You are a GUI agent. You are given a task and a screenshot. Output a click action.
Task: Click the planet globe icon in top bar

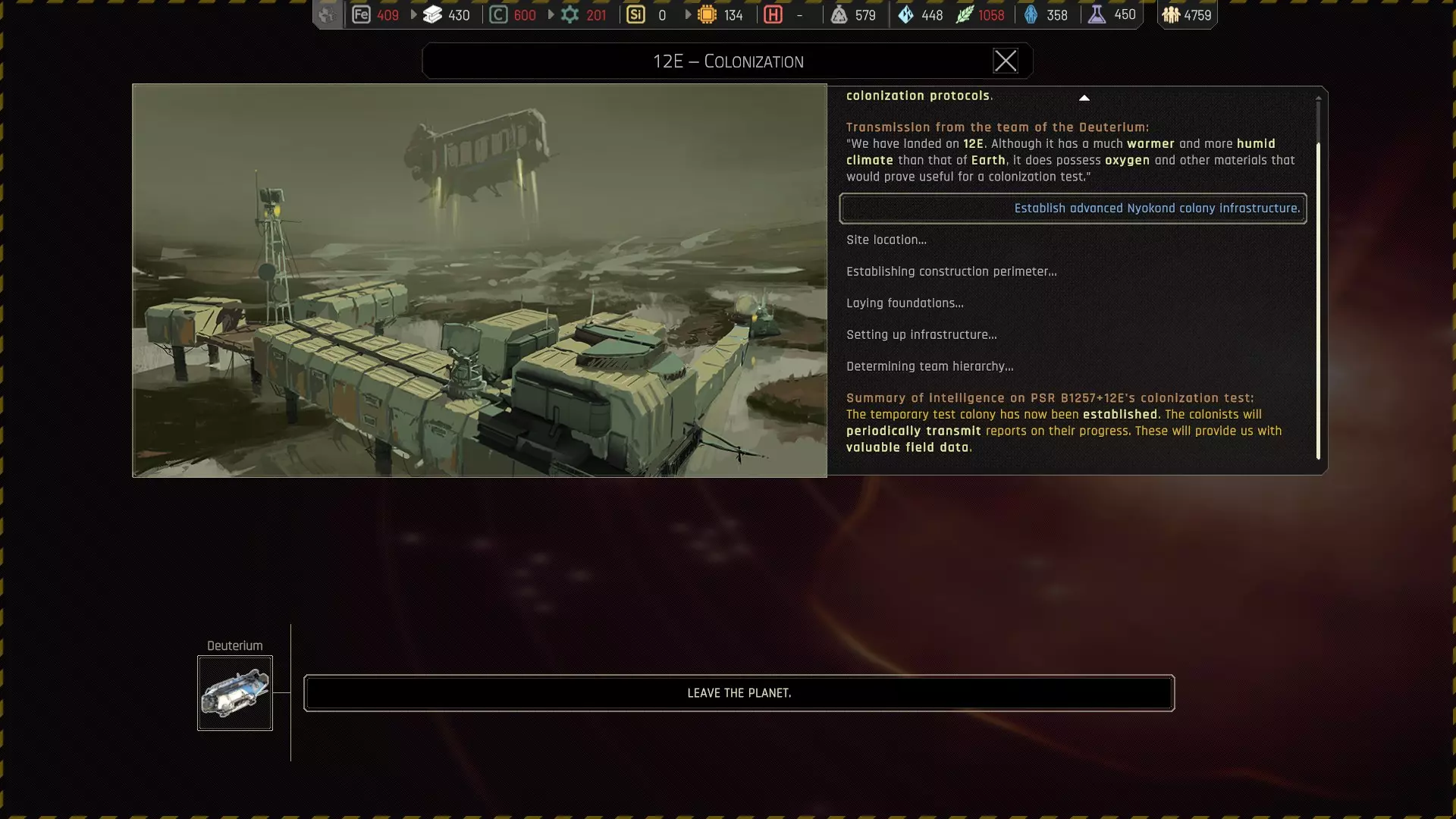(x=327, y=14)
